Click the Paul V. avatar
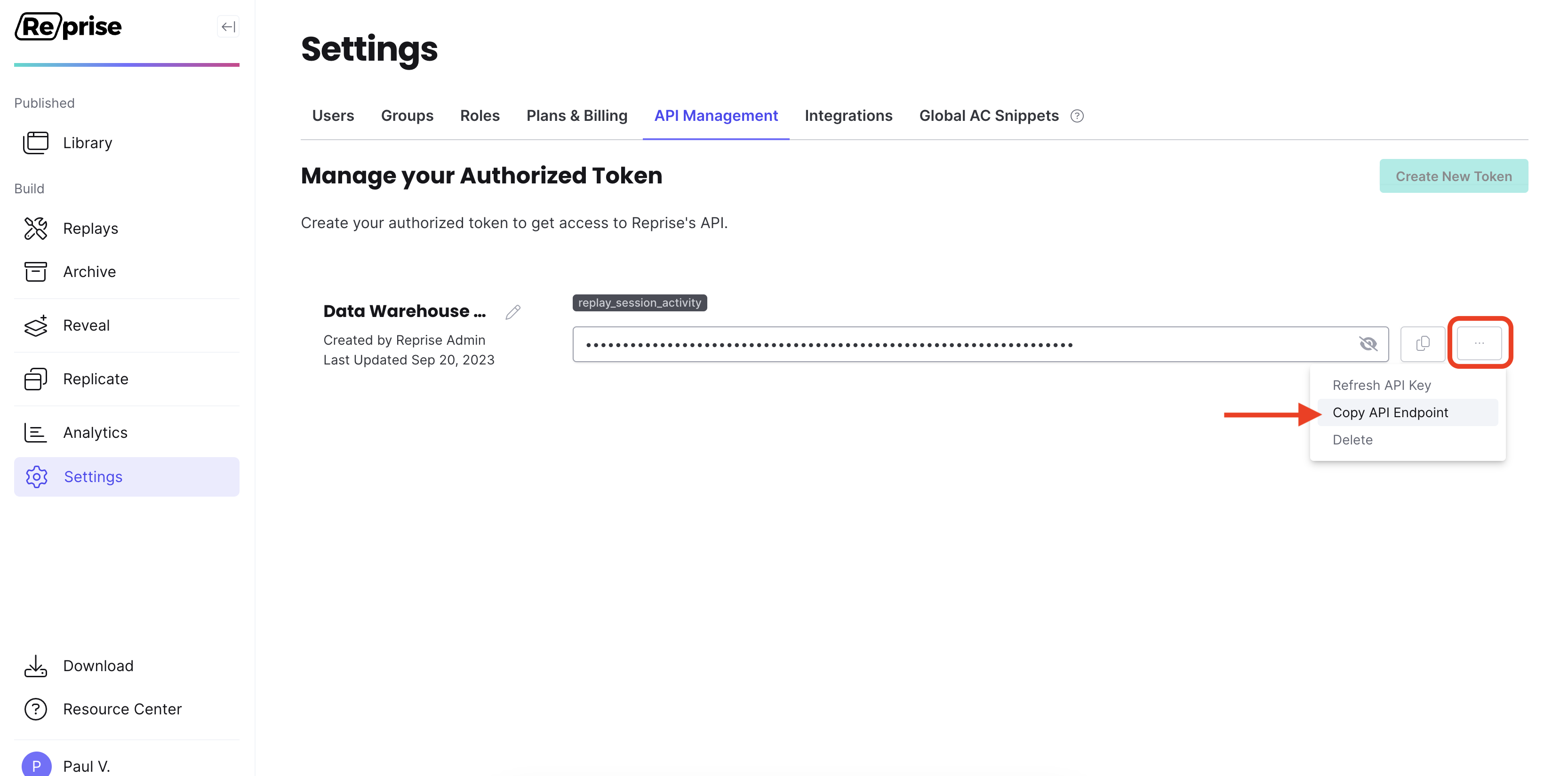Viewport: 1568px width, 776px height. coord(37,765)
